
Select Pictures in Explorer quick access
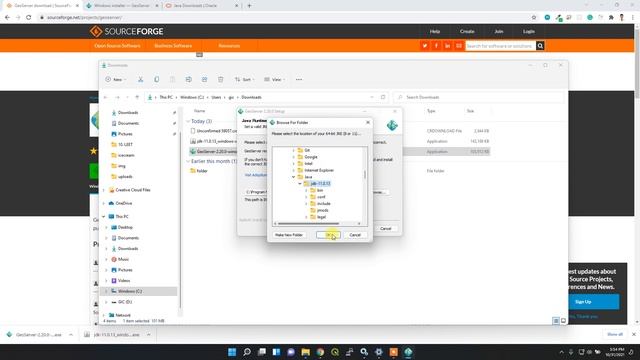click(125, 134)
